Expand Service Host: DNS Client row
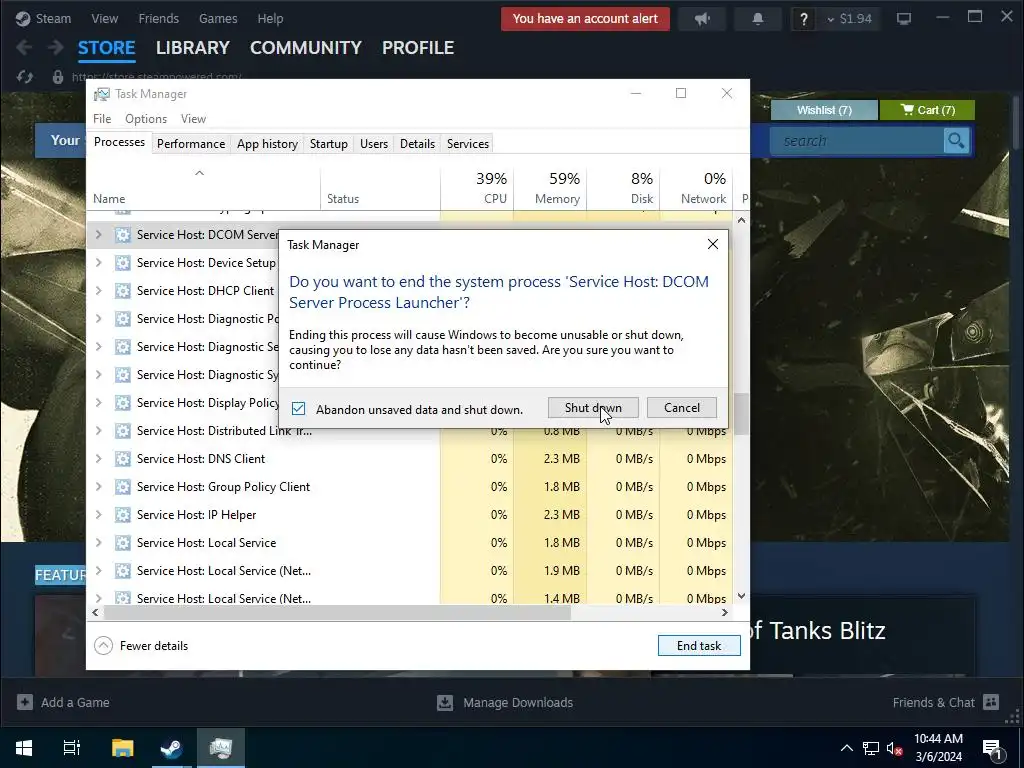 click(99, 458)
